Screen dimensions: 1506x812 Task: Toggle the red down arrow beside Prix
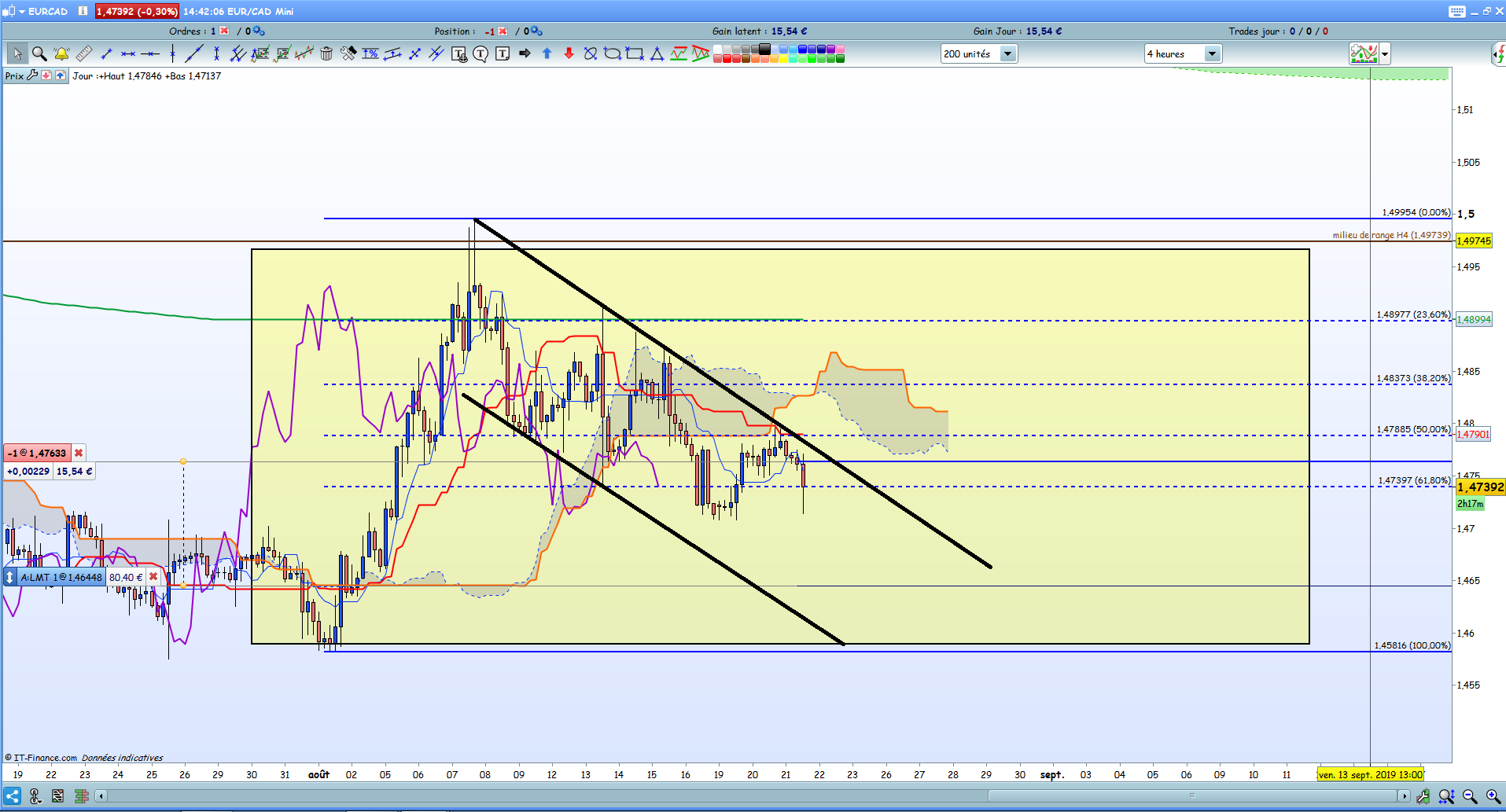click(47, 75)
